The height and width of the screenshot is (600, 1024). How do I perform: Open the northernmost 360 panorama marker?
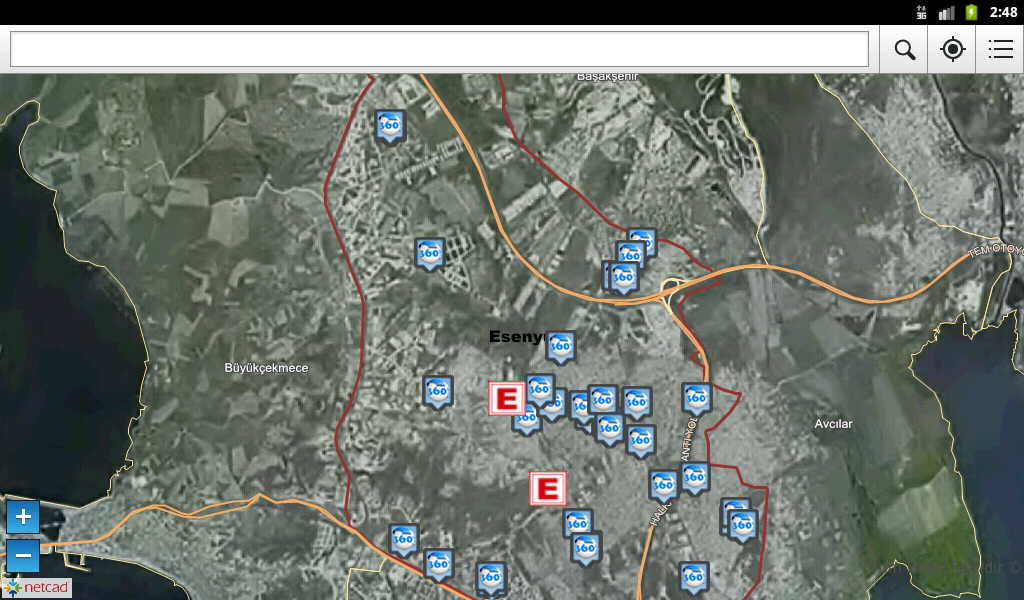pyautogui.click(x=391, y=126)
